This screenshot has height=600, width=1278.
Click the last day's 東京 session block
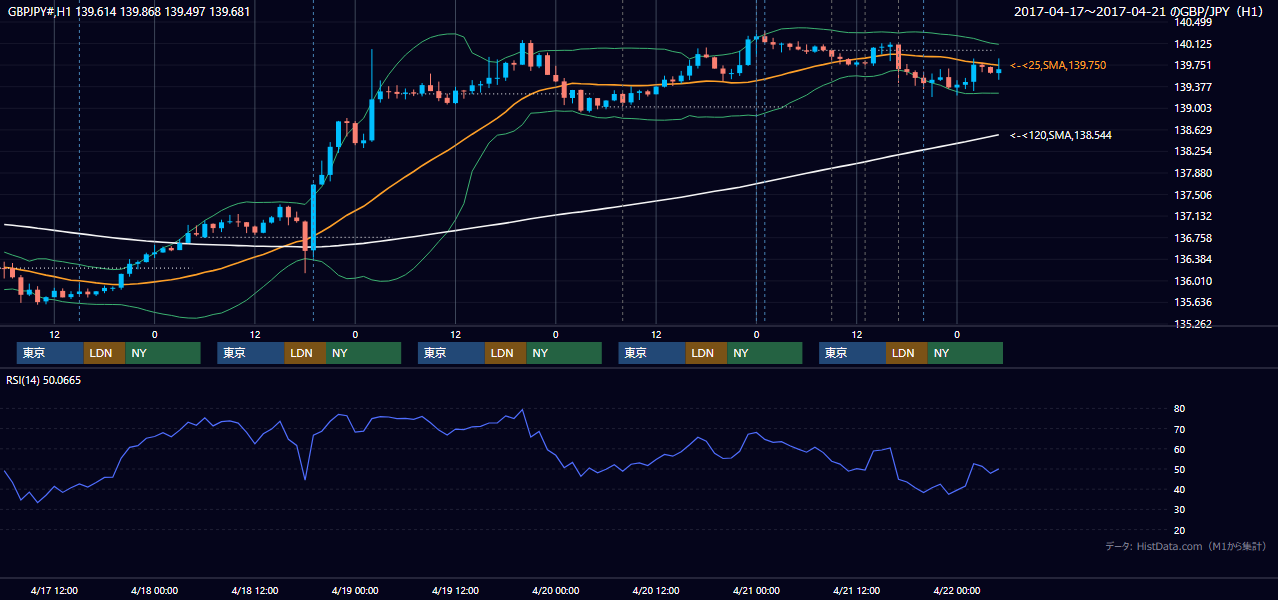(x=852, y=353)
